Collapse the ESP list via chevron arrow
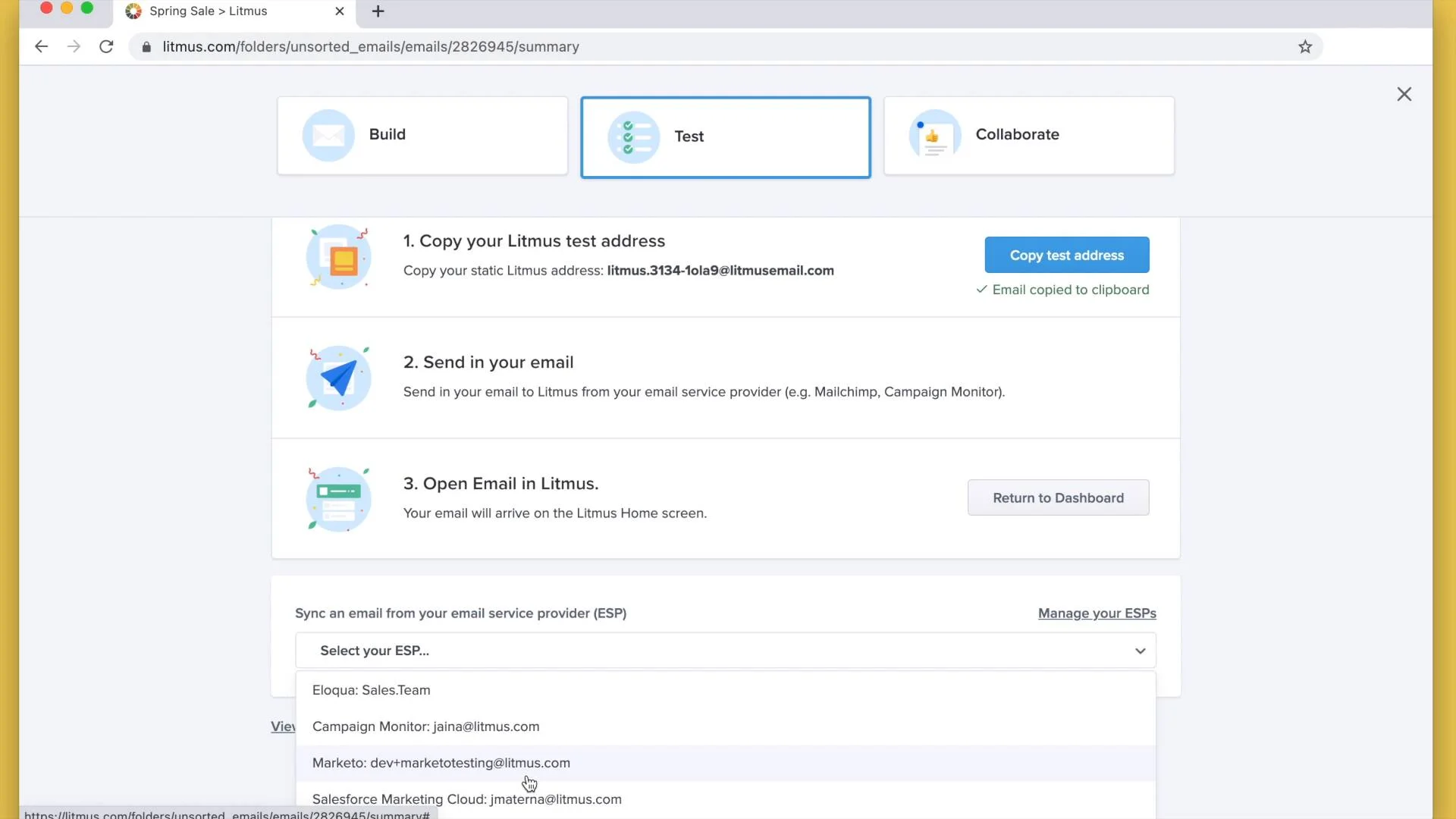The width and height of the screenshot is (1456, 819). 1140,651
